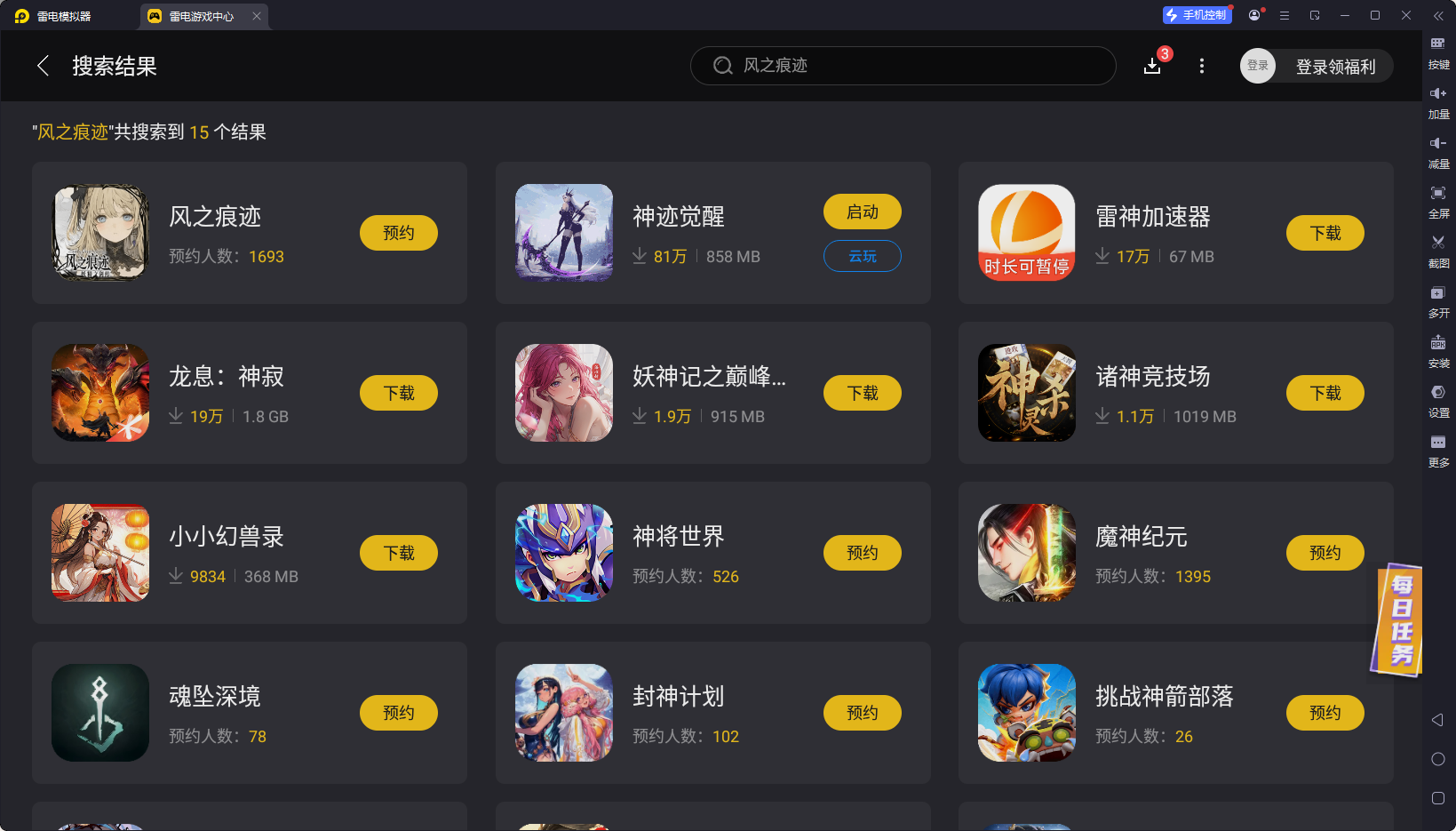1456x831 pixels.
Task: Play 神迹觉醒 via 云玩 cloud button
Action: pyautogui.click(x=863, y=256)
